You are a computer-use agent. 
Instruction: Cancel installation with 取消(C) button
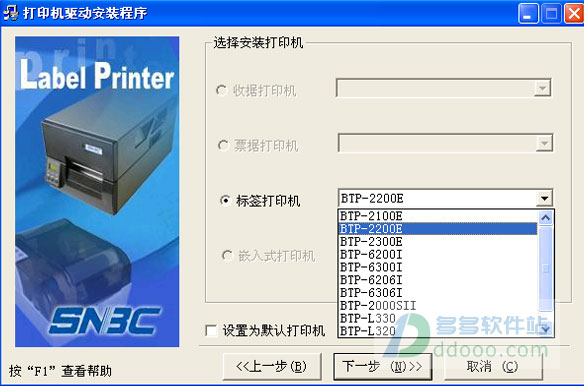pos(493,367)
